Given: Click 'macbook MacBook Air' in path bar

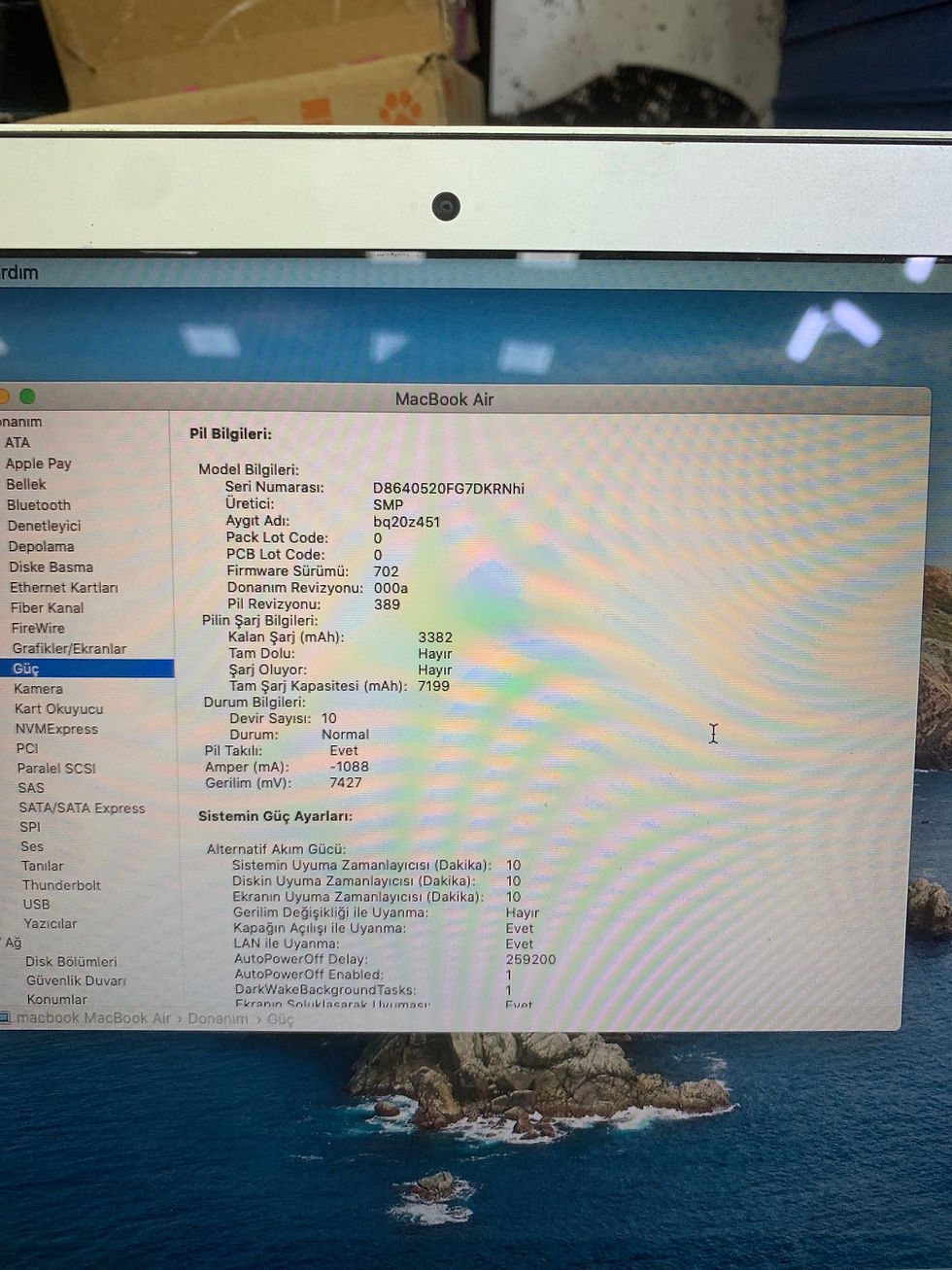Looking at the screenshot, I should (93, 1018).
